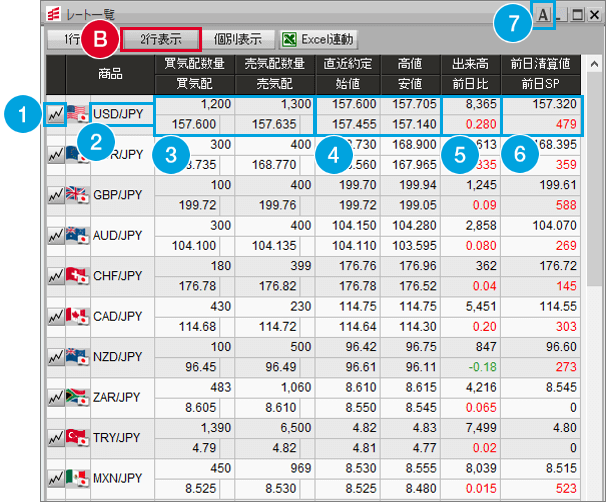The image size is (606, 502).
Task: Click the Australia-Japan flag icon for AUD/JPY
Action: pyautogui.click(x=77, y=235)
